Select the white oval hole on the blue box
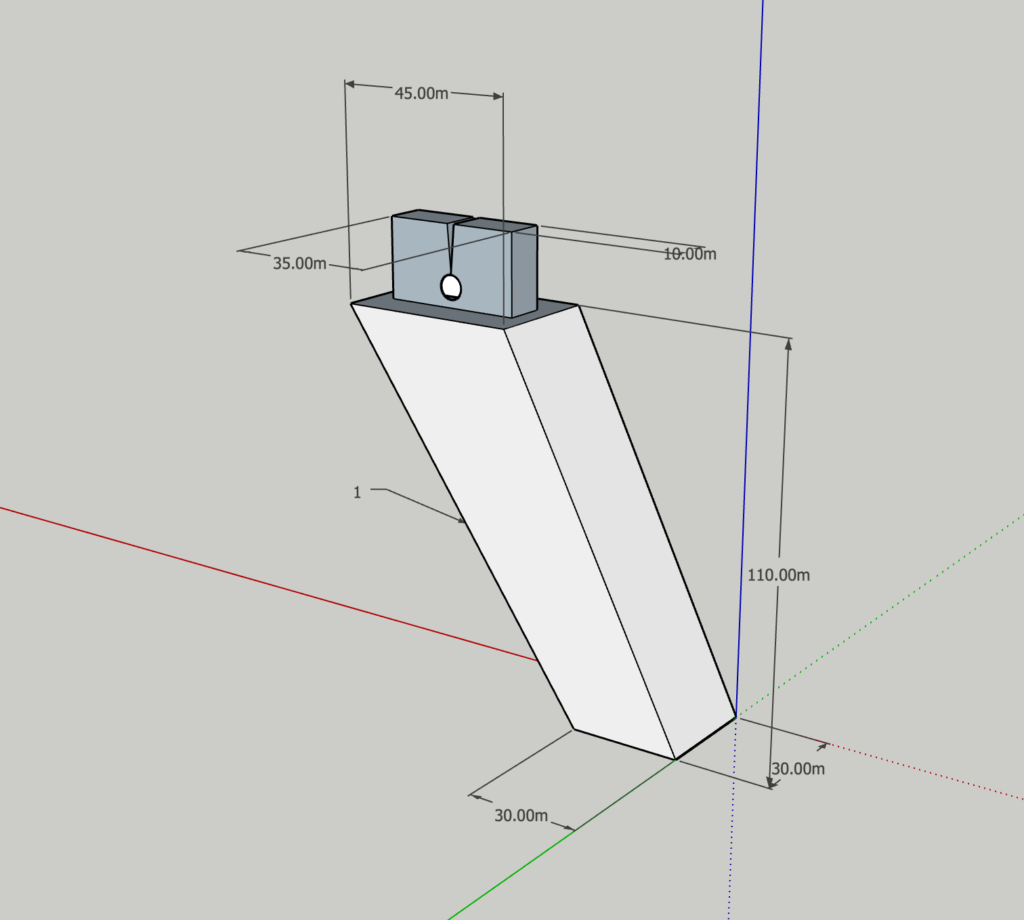This screenshot has width=1024, height=920. 451,287
